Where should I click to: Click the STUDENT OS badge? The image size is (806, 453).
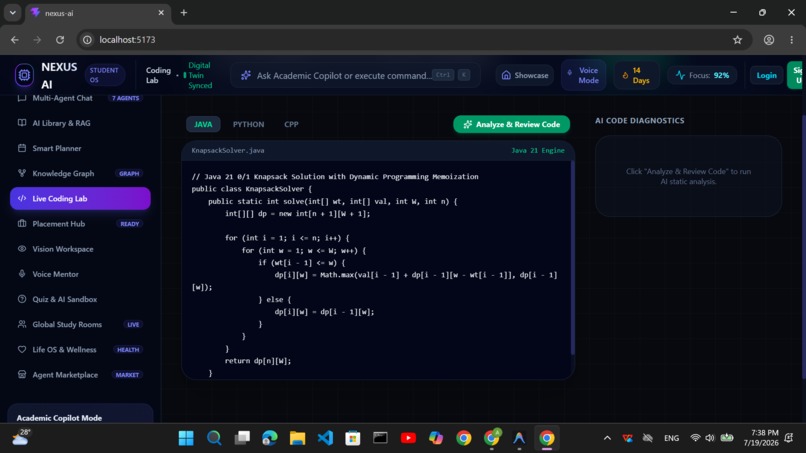coord(104,75)
